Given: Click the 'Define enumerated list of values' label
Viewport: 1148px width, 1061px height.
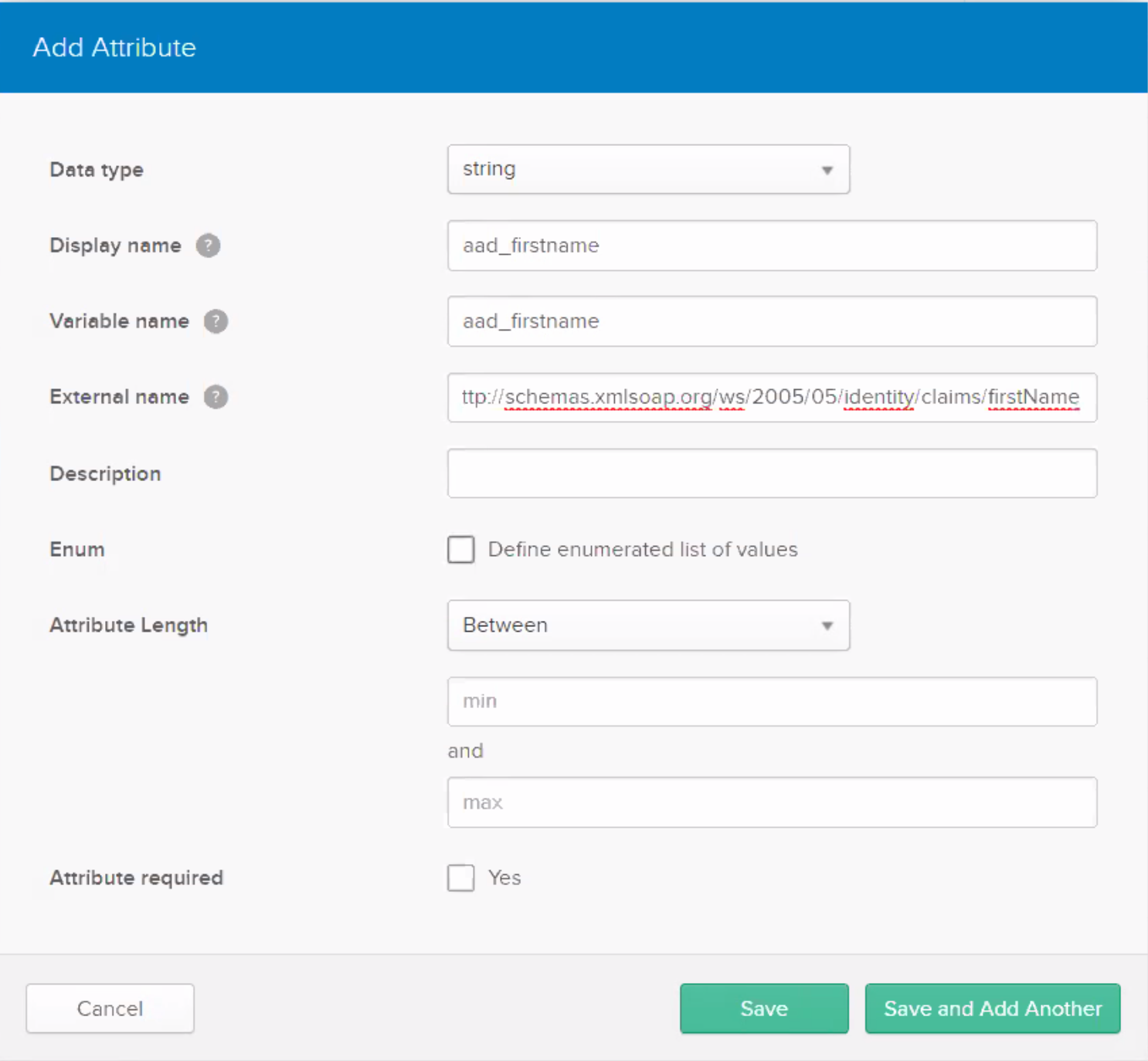Looking at the screenshot, I should click(x=643, y=550).
